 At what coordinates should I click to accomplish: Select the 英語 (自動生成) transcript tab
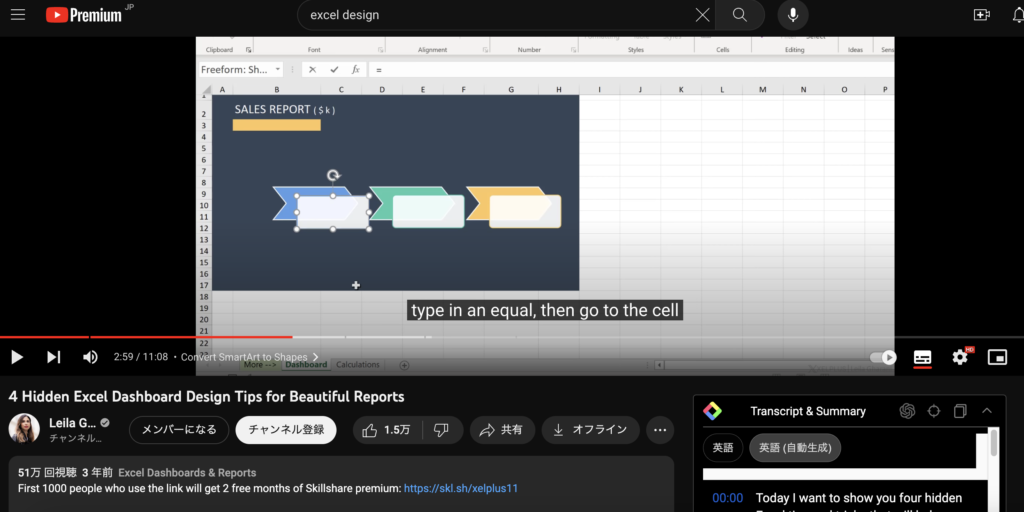[x=795, y=447]
